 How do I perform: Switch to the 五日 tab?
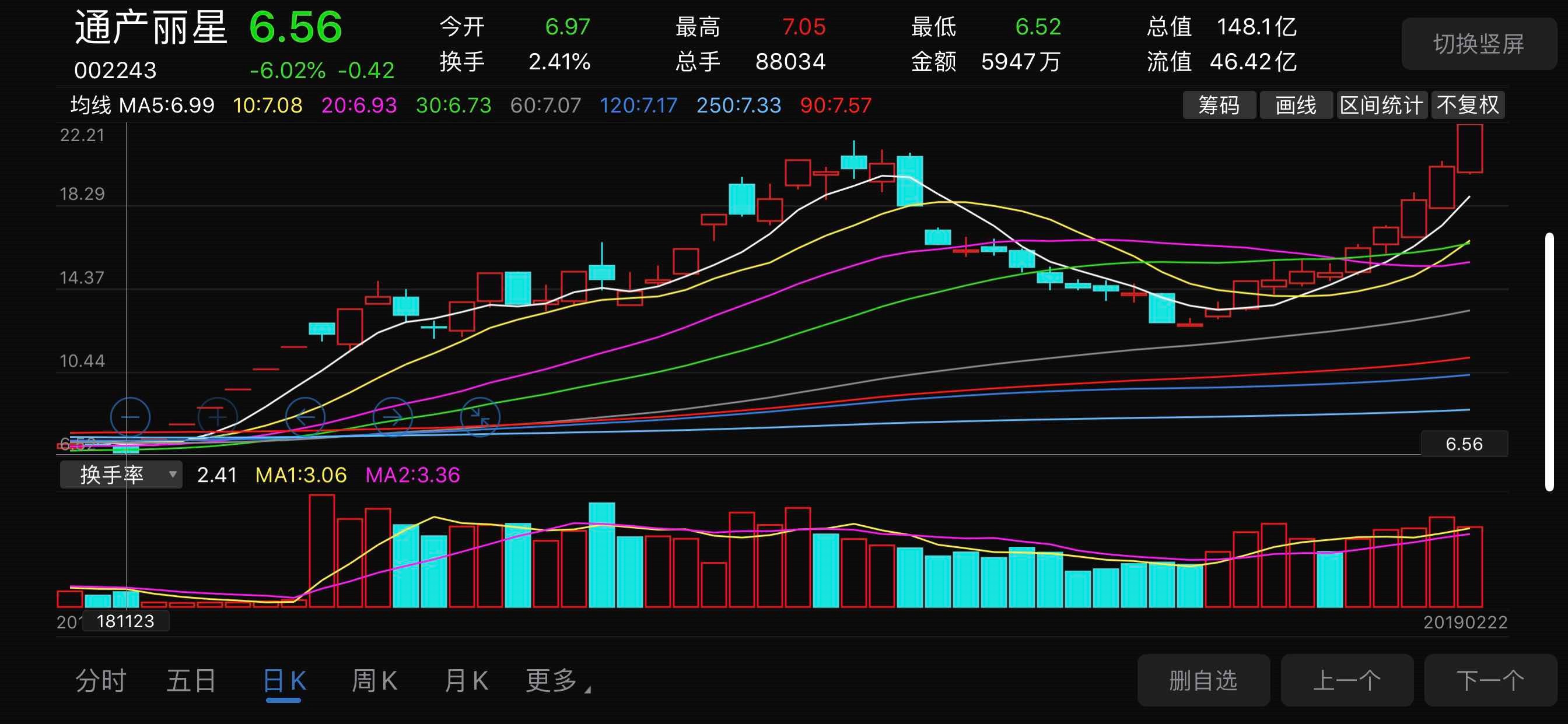tap(191, 681)
